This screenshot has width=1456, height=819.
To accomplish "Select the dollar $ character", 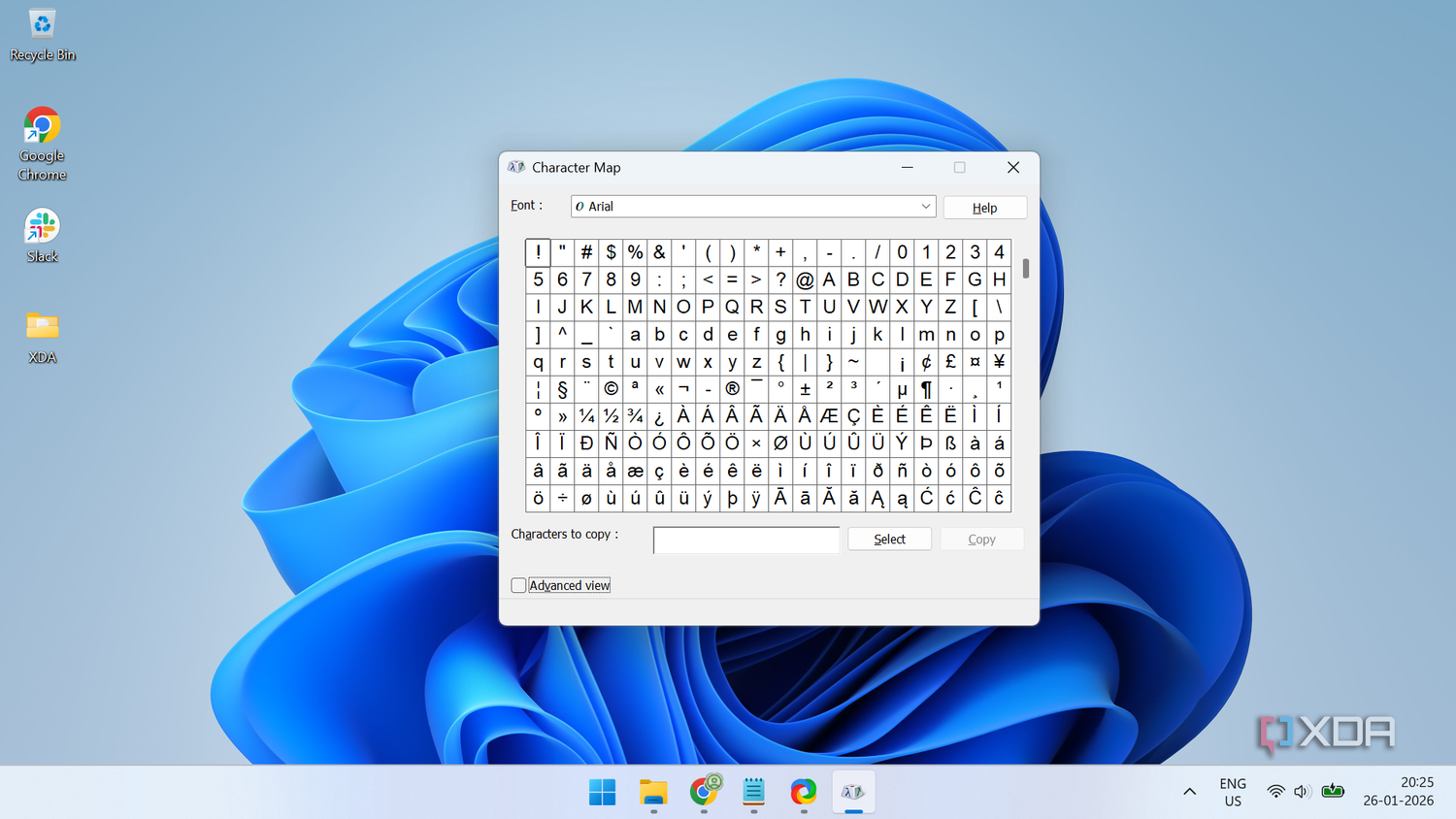I will pos(611,252).
